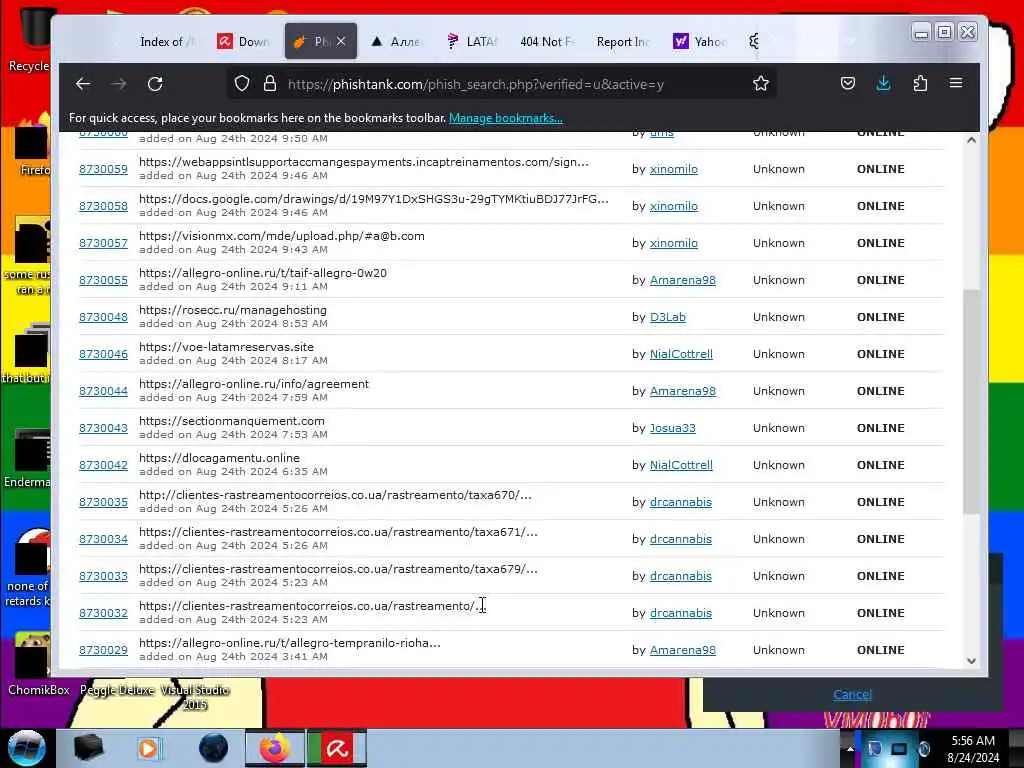Screen dimensions: 1024x768
Task: Select the ChomikBox desktop icon
Action: [x=38, y=666]
